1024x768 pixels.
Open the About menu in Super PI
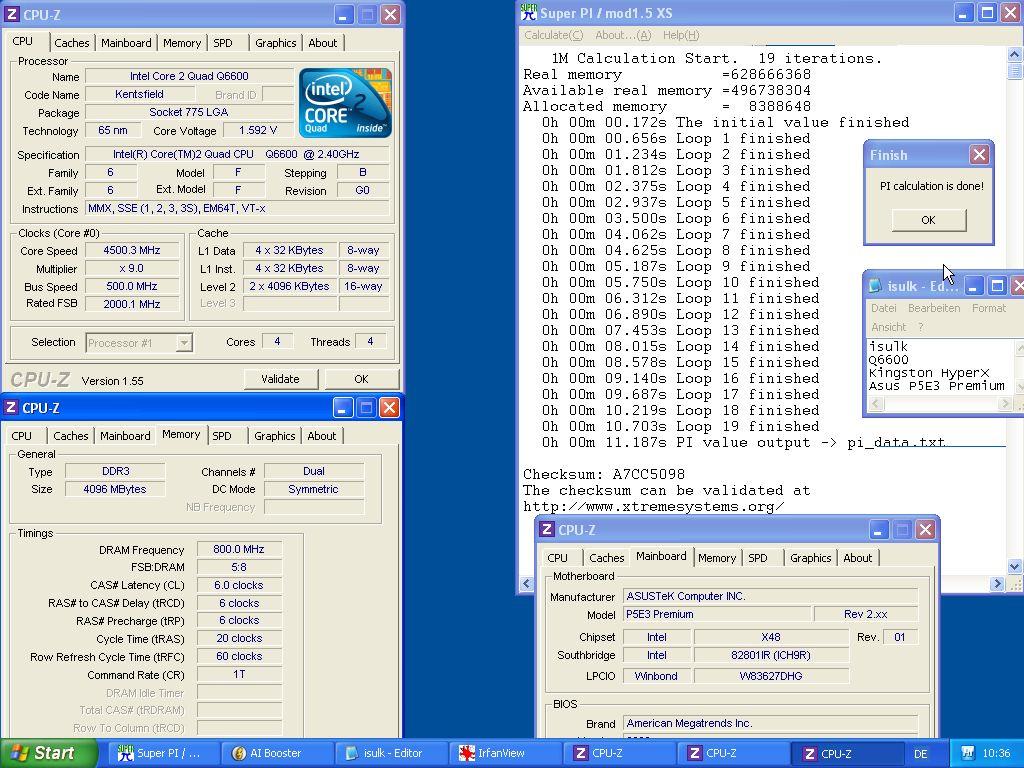623,35
